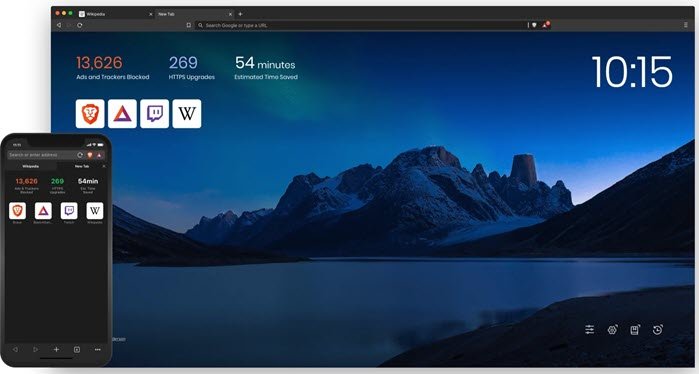Click the 54 minutes Estimated Time Saved stat

coord(266,68)
